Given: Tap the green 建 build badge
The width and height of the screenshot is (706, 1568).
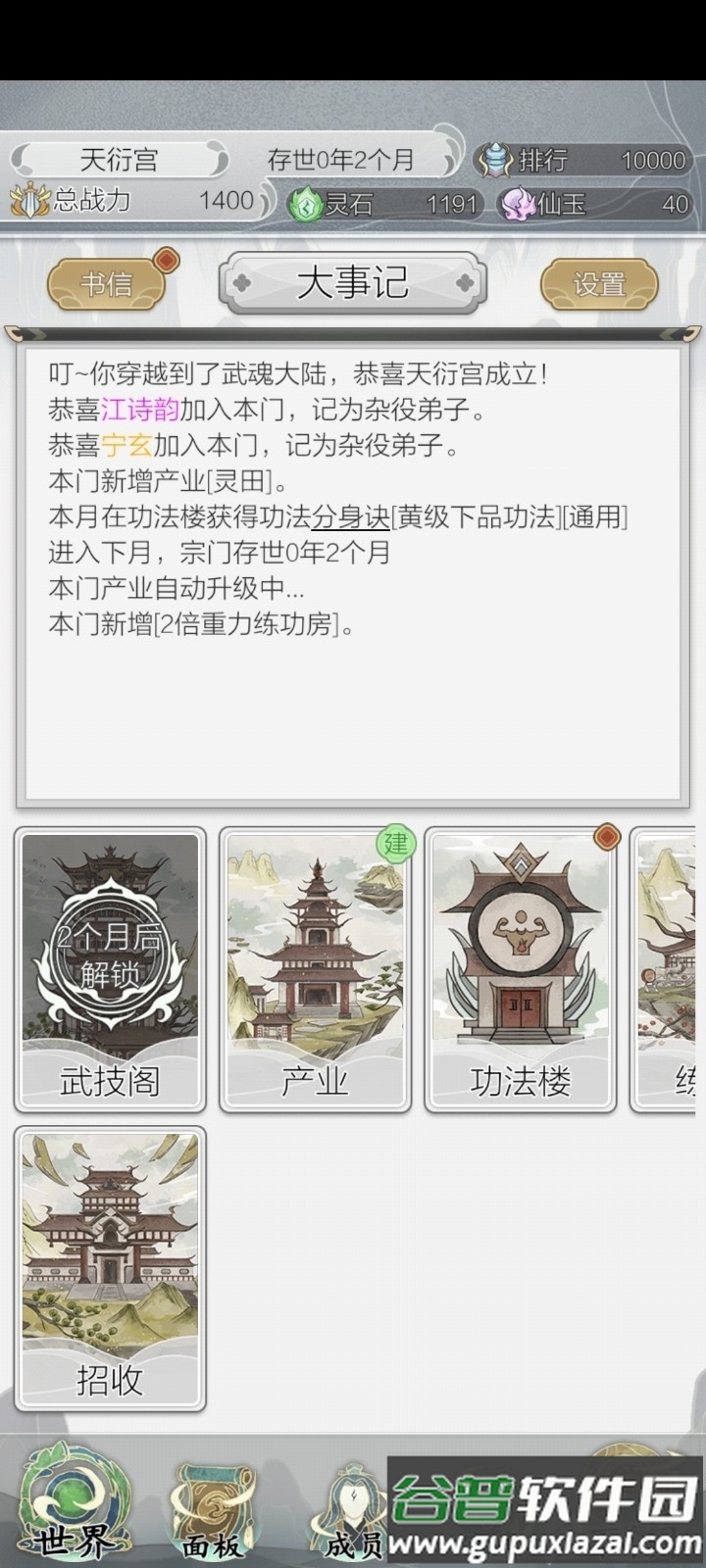Looking at the screenshot, I should 396,844.
